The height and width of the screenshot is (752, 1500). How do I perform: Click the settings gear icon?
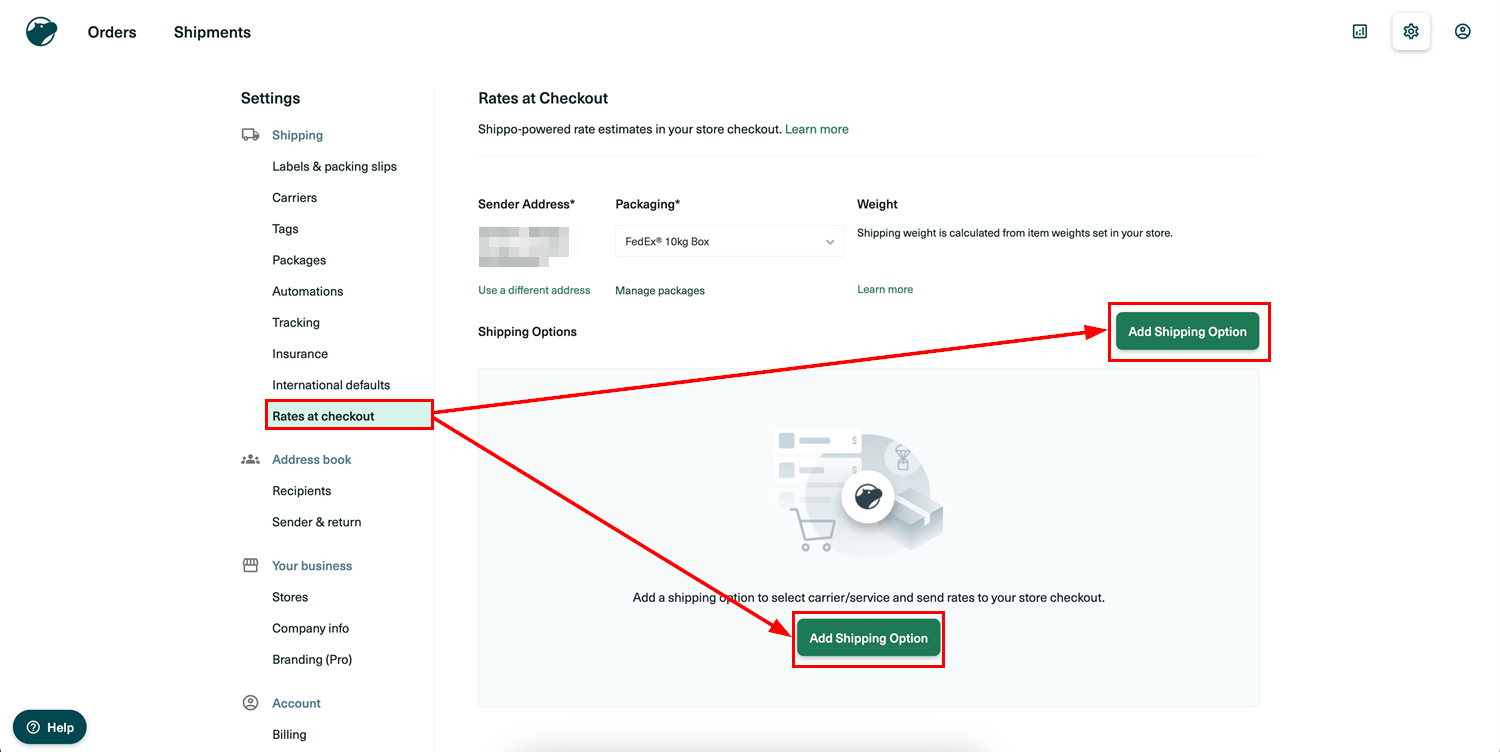tap(1410, 32)
